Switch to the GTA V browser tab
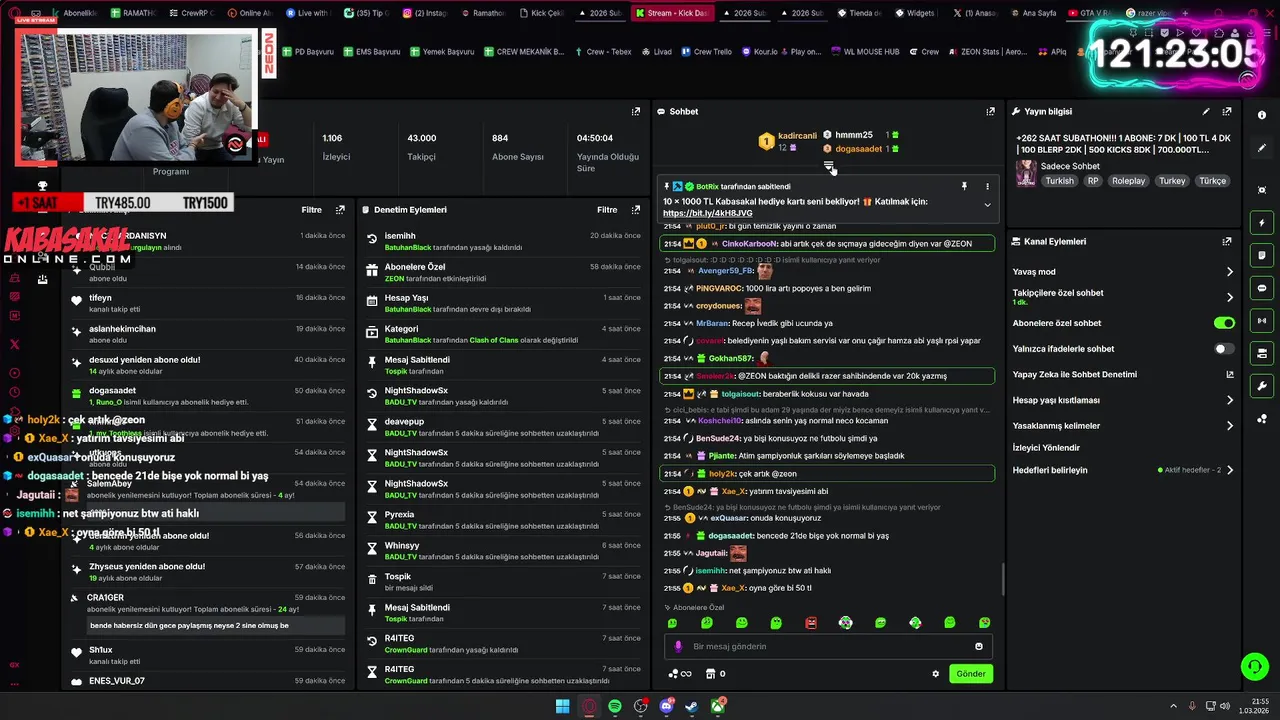This screenshot has width=1280, height=720. [1090, 13]
